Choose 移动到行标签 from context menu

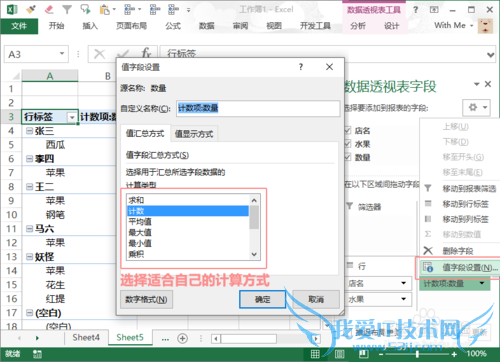[x=461, y=204]
